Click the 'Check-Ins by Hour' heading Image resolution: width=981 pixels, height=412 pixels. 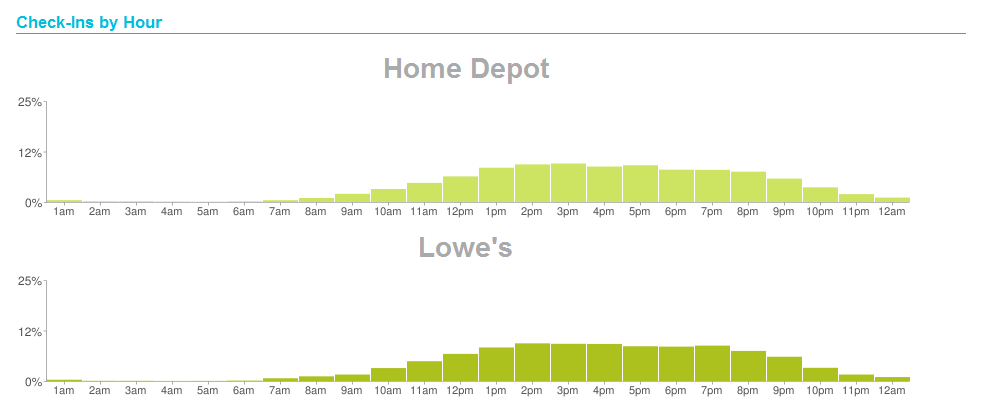pos(89,23)
